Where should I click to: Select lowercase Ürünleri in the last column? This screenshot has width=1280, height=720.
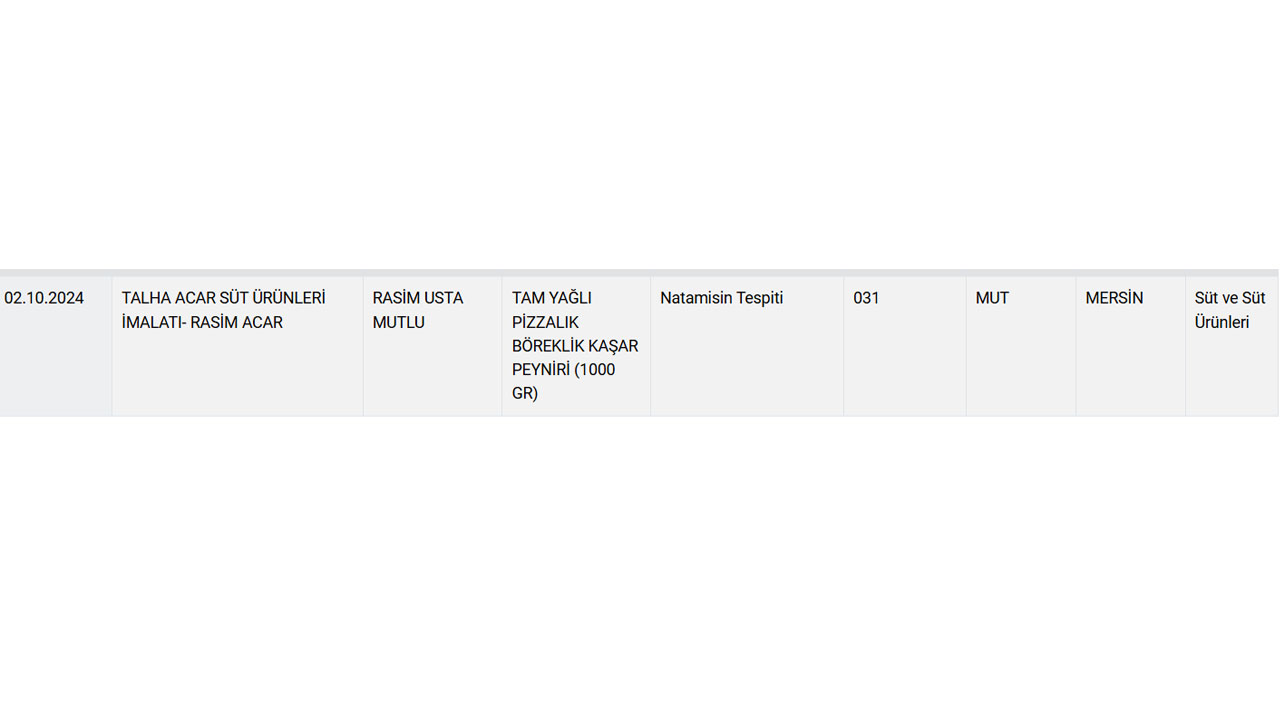(1222, 322)
